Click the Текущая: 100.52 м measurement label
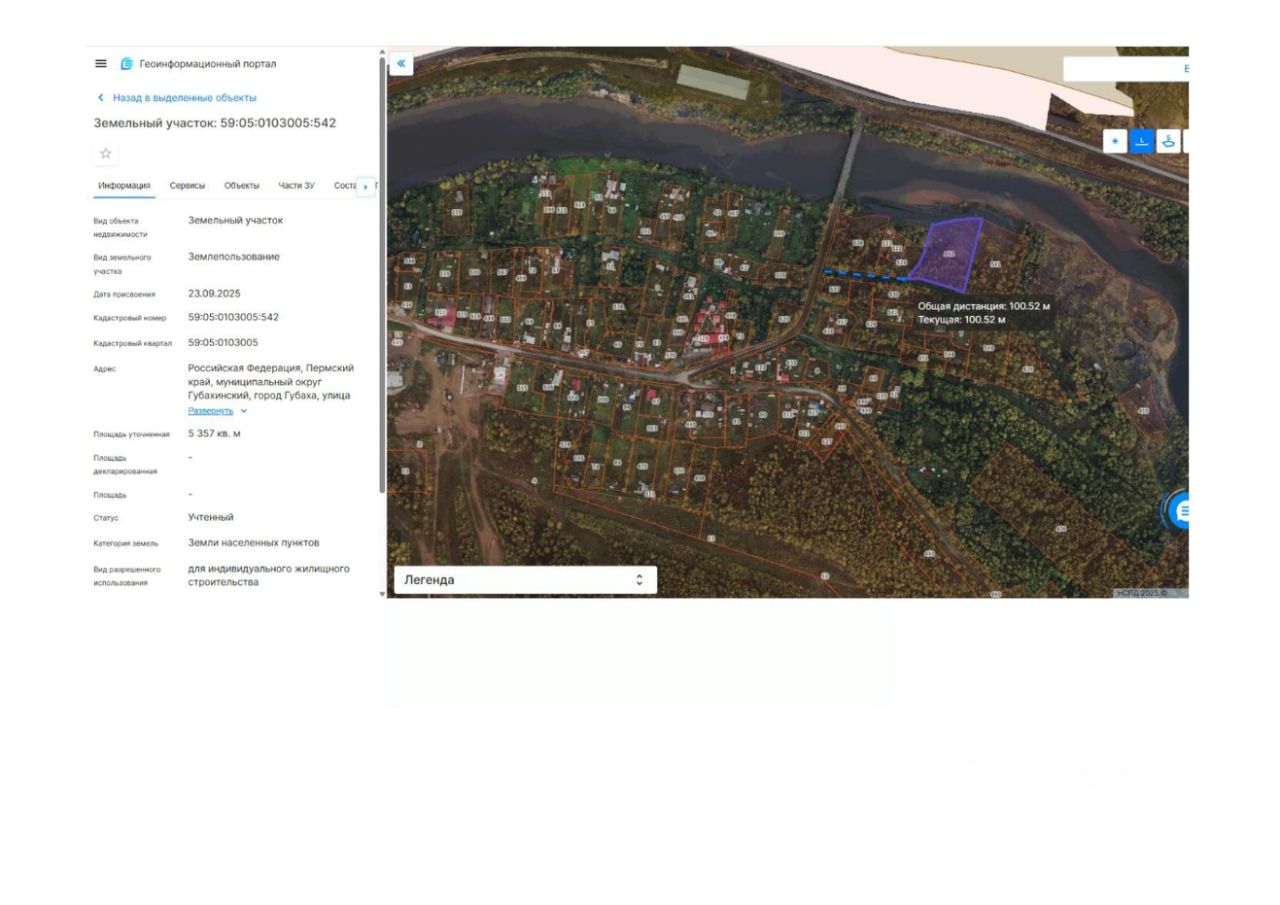Viewport: 1280px width, 905px height. 961,320
